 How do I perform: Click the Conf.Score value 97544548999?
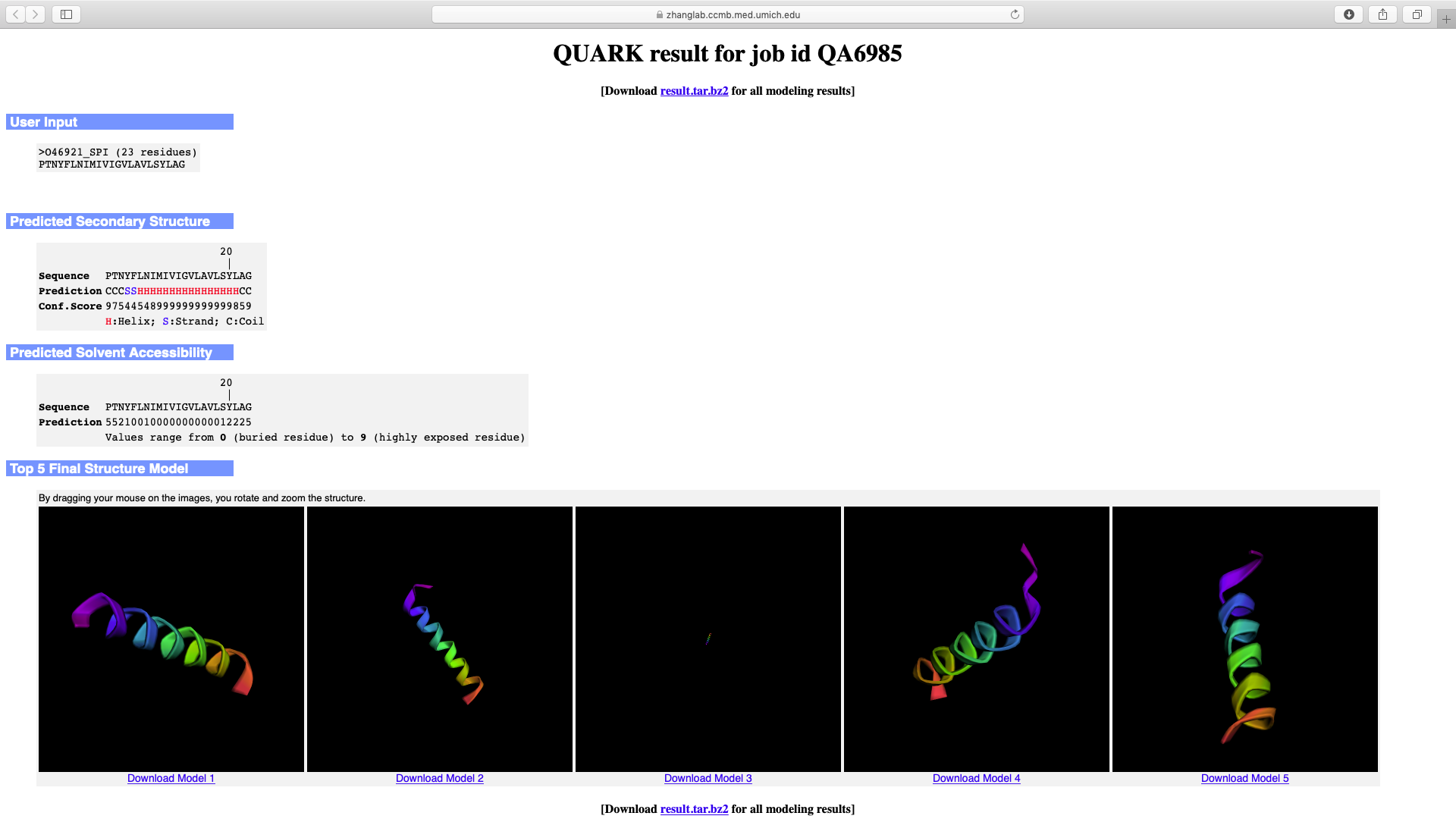(x=178, y=306)
